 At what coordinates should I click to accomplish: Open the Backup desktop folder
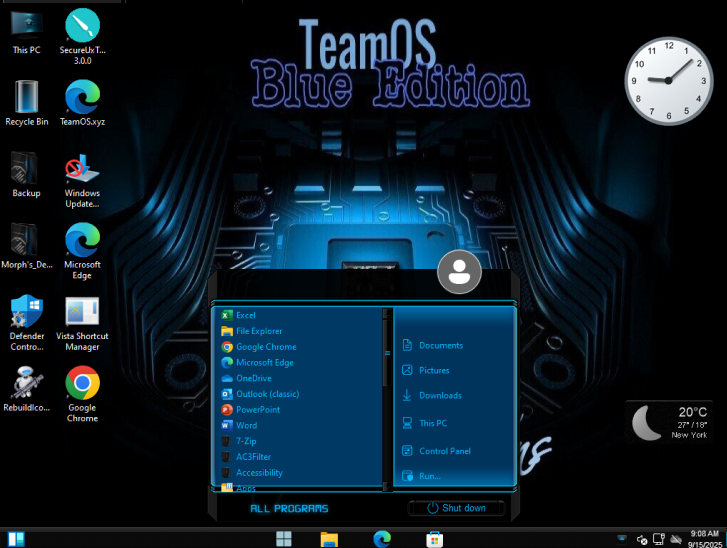(26, 174)
